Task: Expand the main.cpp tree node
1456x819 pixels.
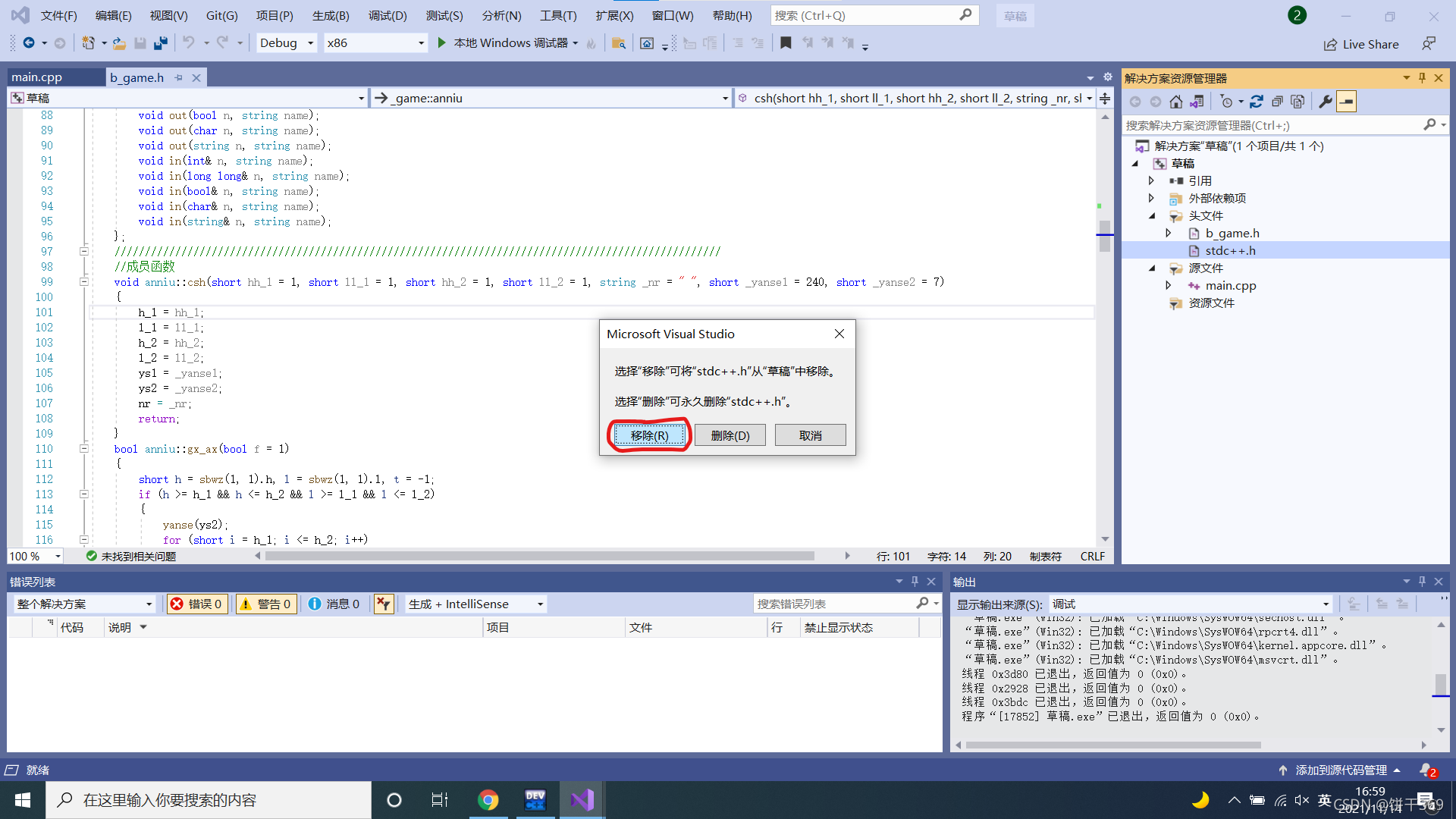Action: click(1168, 286)
